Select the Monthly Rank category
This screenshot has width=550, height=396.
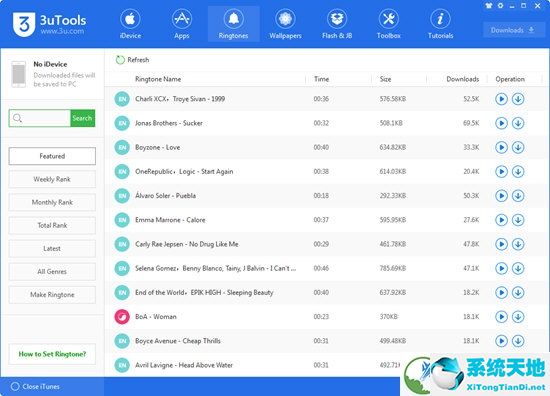coord(52,202)
